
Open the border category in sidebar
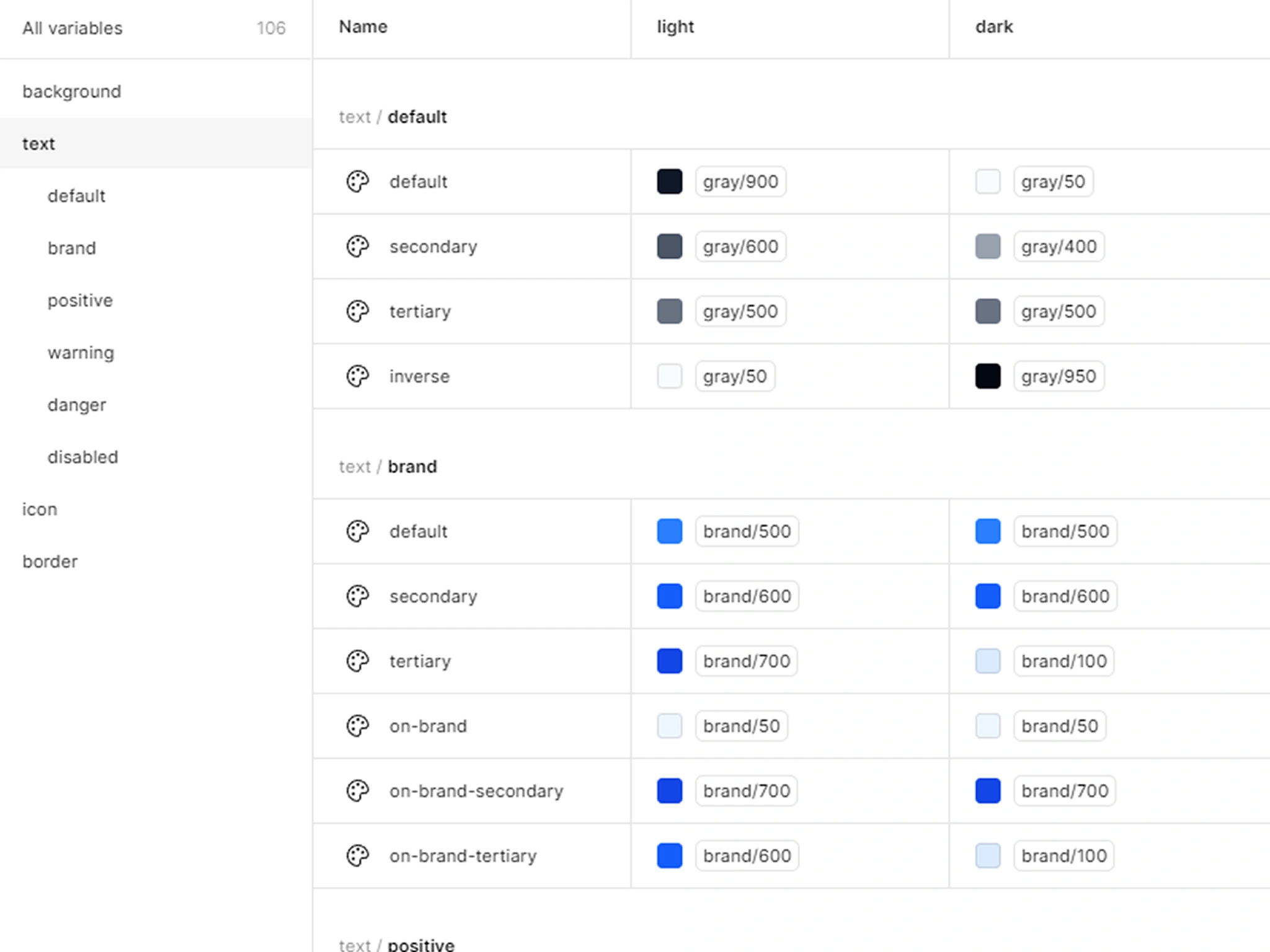pos(50,561)
